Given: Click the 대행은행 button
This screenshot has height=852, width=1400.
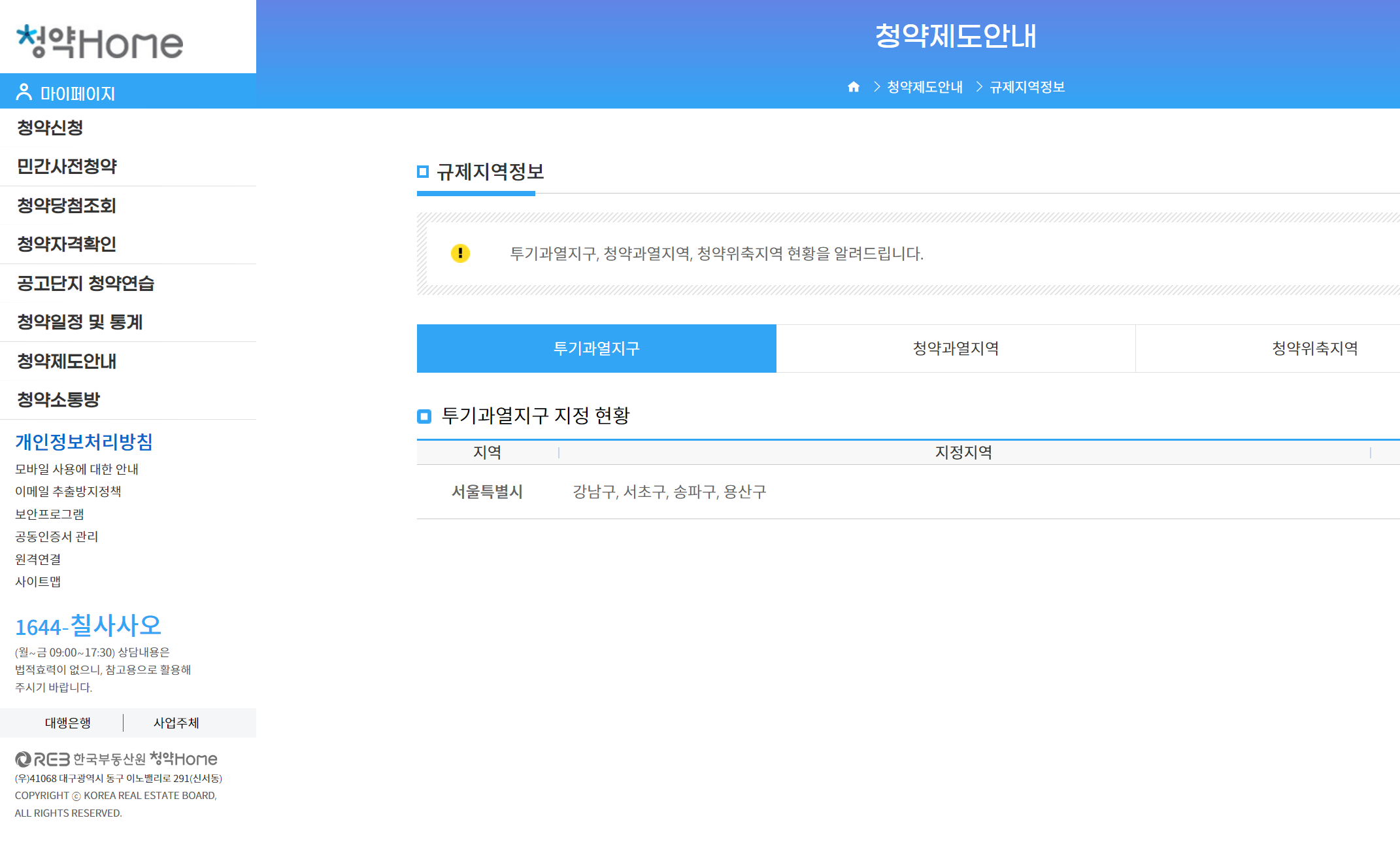Looking at the screenshot, I should coord(67,723).
